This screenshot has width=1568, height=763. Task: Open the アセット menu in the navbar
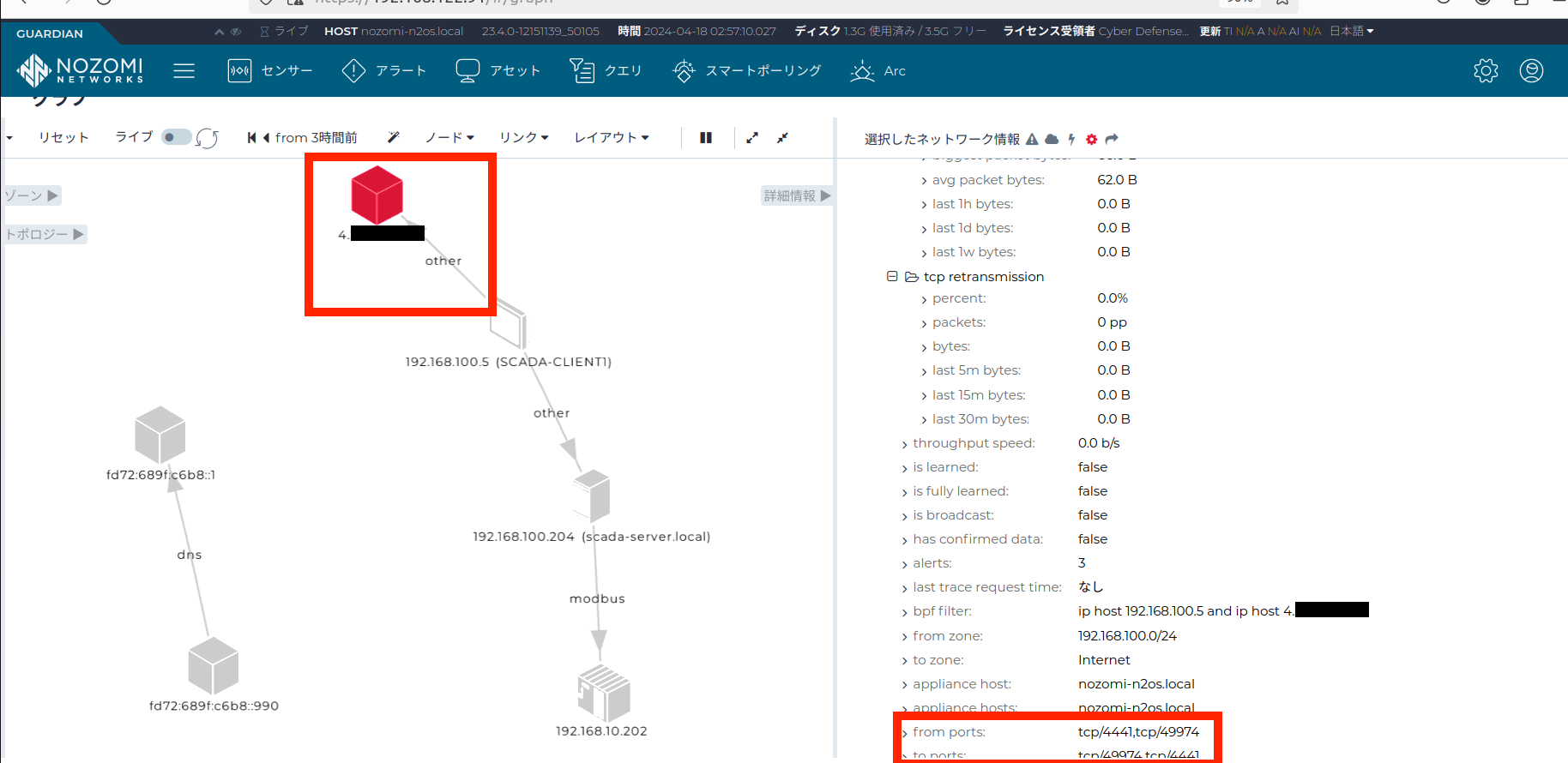[x=498, y=70]
